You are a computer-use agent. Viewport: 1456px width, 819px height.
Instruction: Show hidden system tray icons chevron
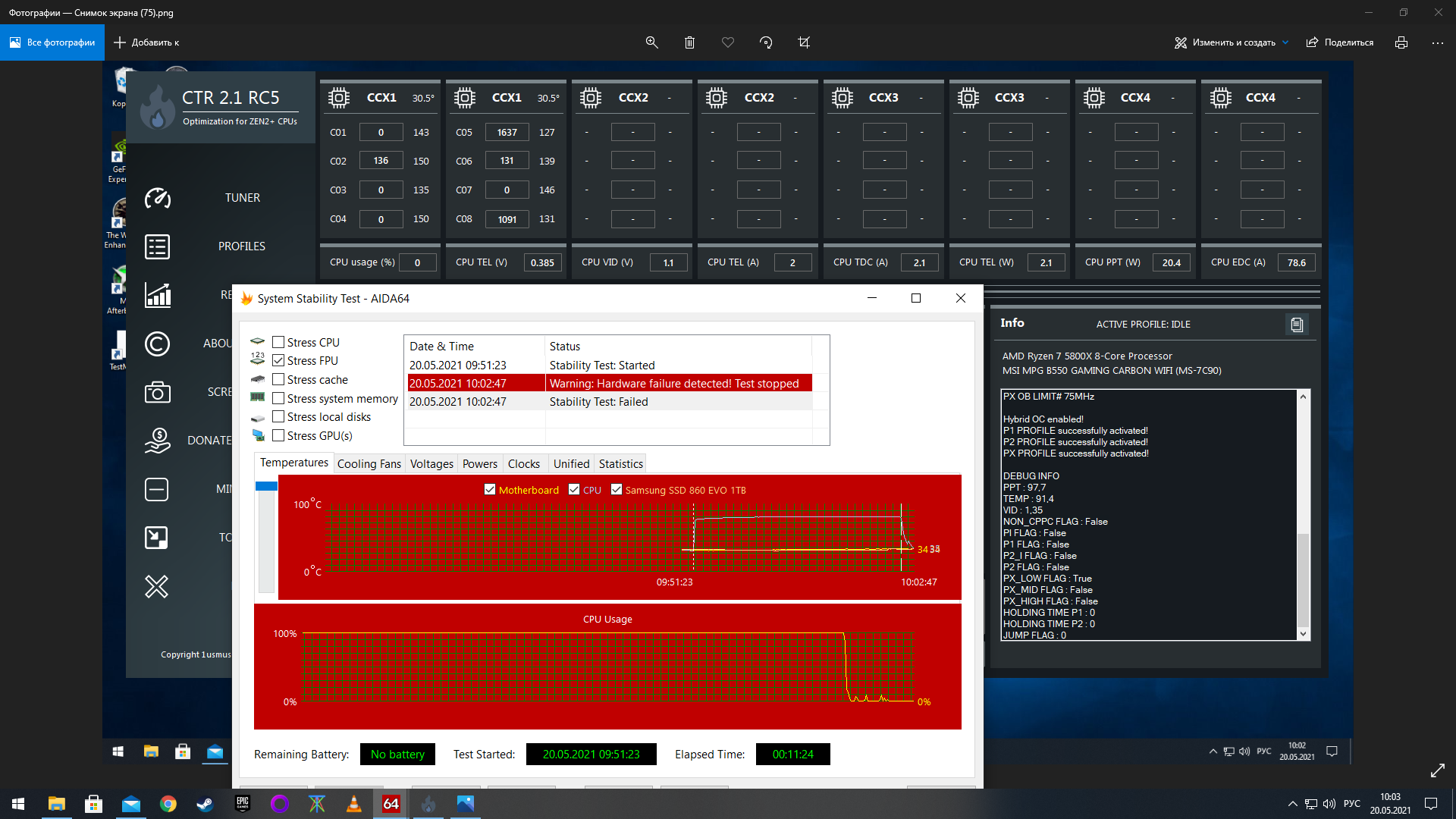(1292, 804)
